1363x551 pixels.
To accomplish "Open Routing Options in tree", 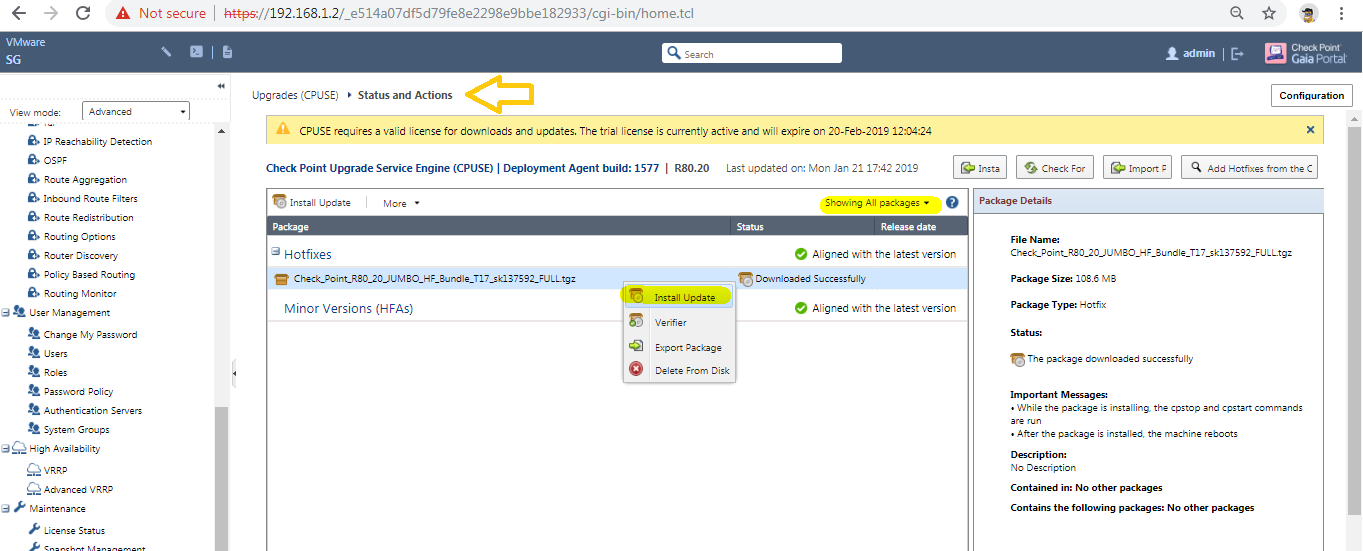I will point(79,237).
